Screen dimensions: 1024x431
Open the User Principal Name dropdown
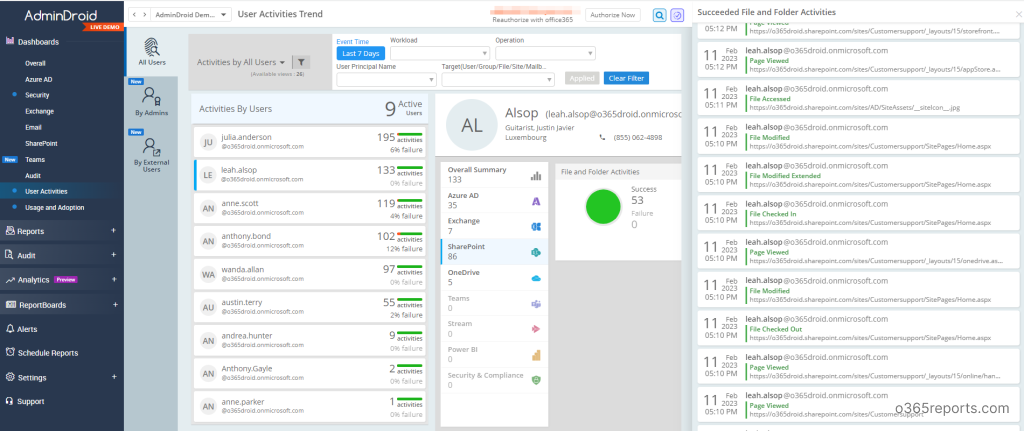(x=387, y=79)
